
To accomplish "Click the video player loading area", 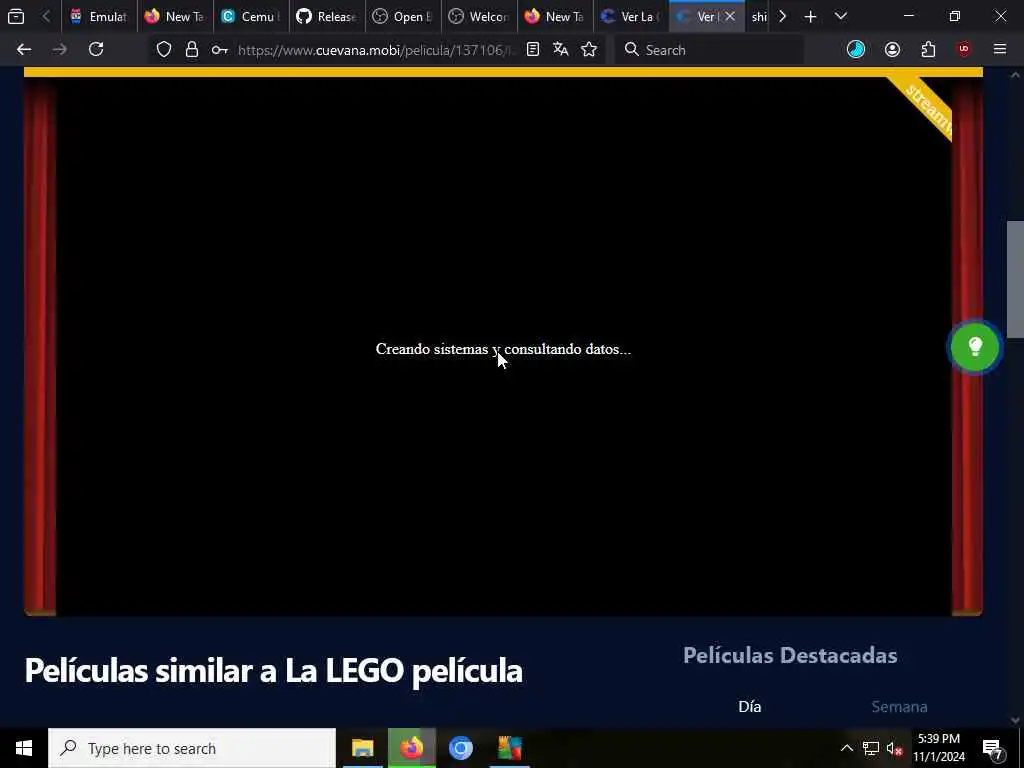I will pyautogui.click(x=504, y=346).
